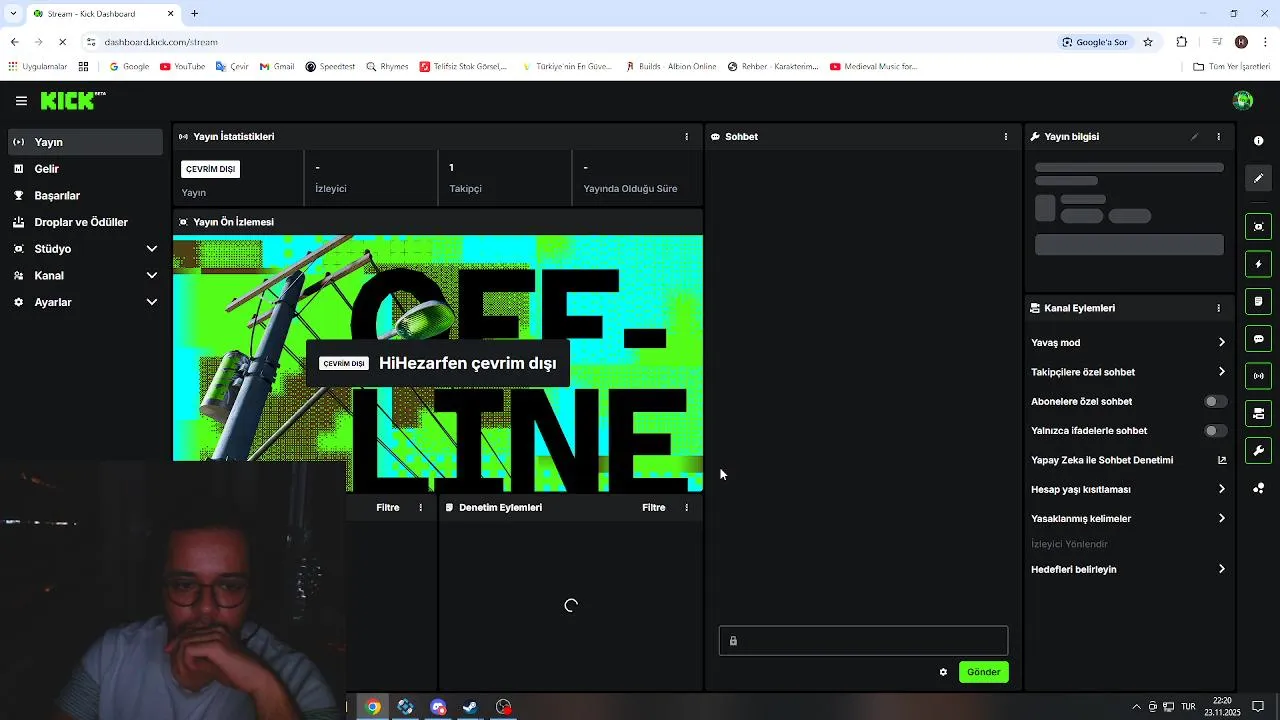Open a new browser tab
The image size is (1280, 720).
point(194,14)
